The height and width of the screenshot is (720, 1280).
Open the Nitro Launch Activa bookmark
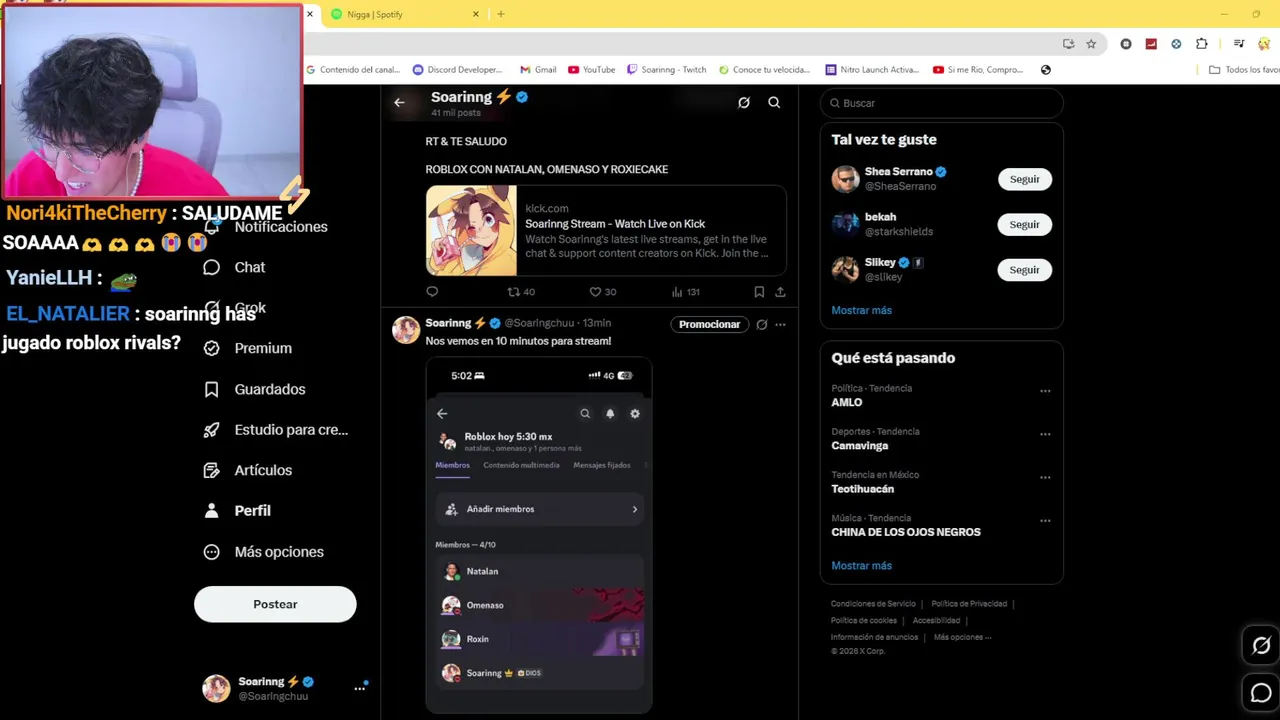pyautogui.click(x=872, y=70)
